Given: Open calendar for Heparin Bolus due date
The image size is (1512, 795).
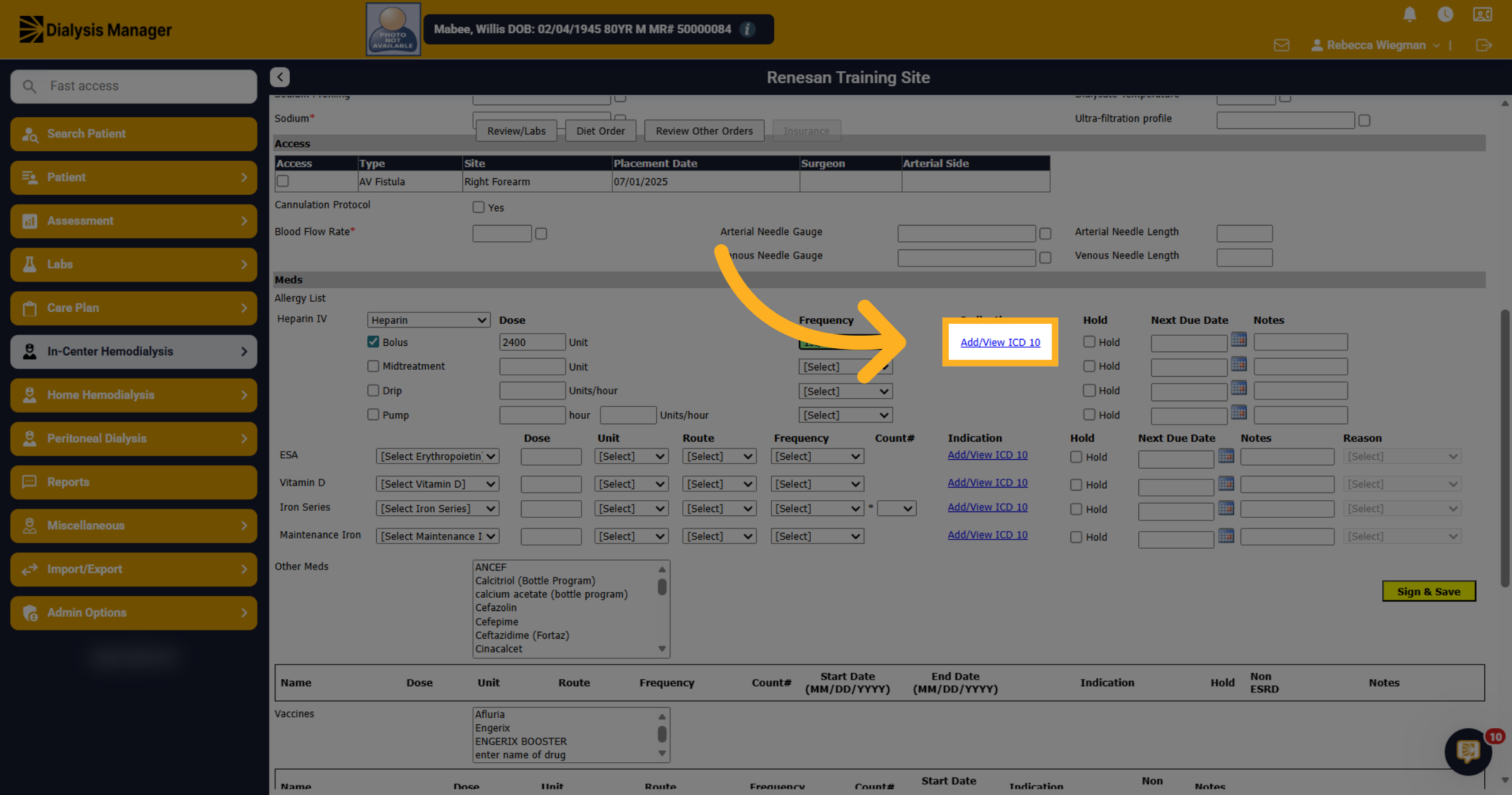Looking at the screenshot, I should [1239, 340].
